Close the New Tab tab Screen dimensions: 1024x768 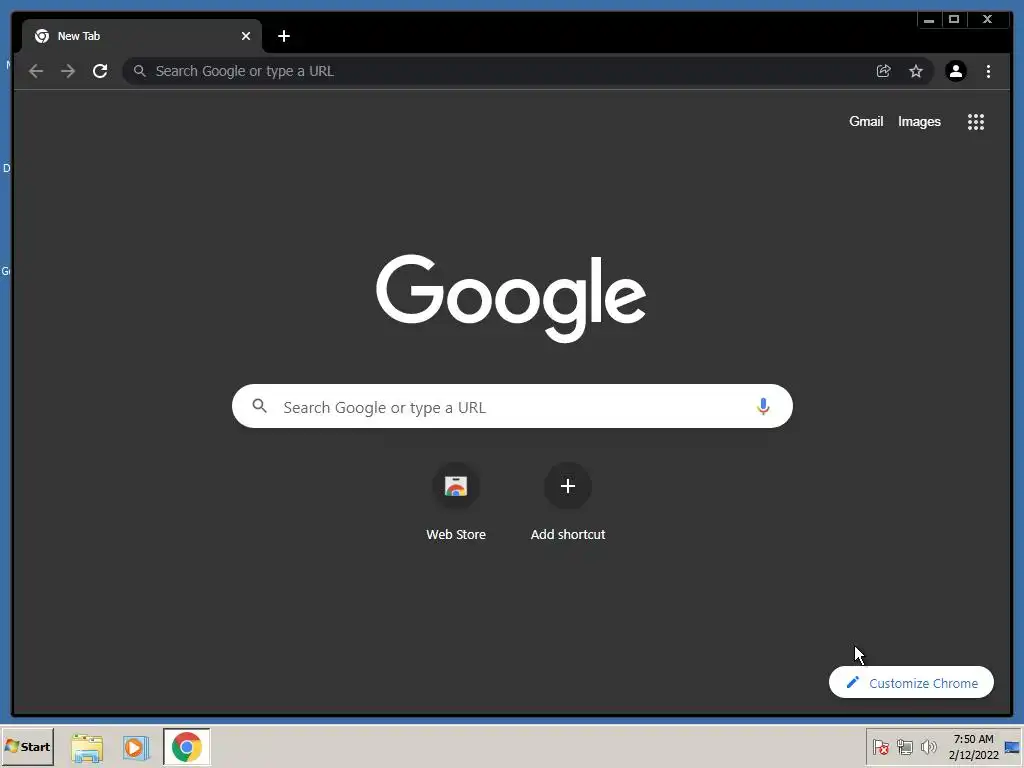(x=246, y=36)
